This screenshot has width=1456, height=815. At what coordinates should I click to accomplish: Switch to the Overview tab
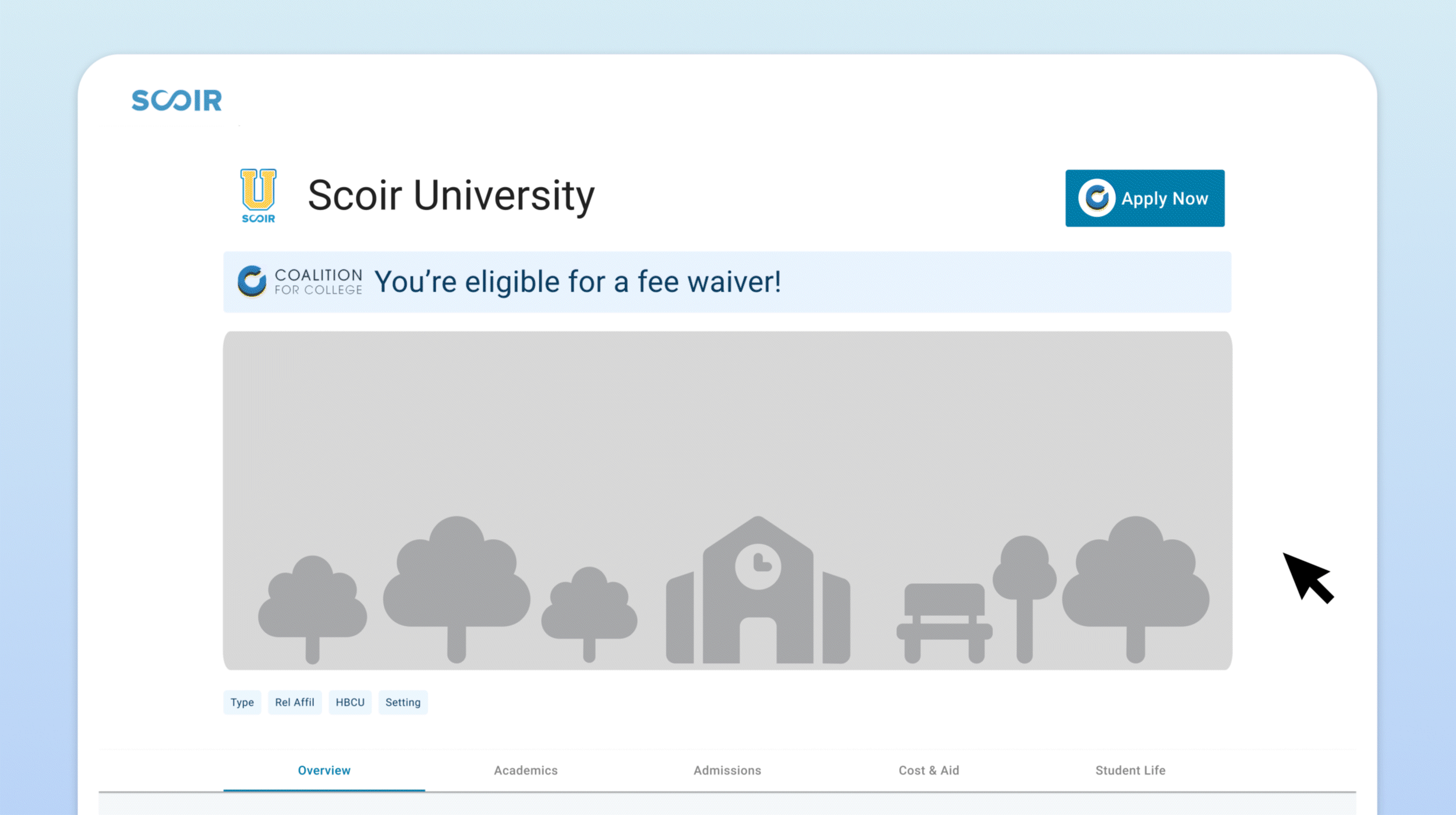(322, 770)
